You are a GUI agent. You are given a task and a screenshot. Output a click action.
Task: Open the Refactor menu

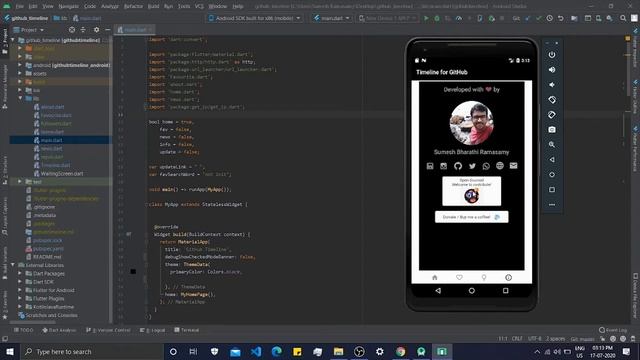133,6
